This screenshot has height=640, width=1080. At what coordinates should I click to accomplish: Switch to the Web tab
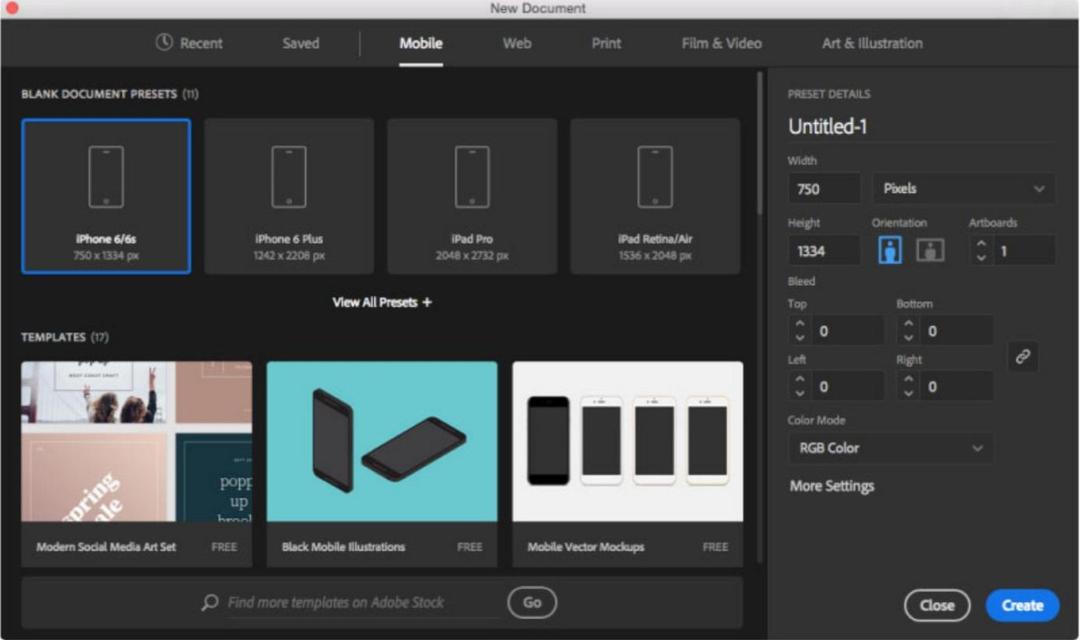pyautogui.click(x=516, y=43)
